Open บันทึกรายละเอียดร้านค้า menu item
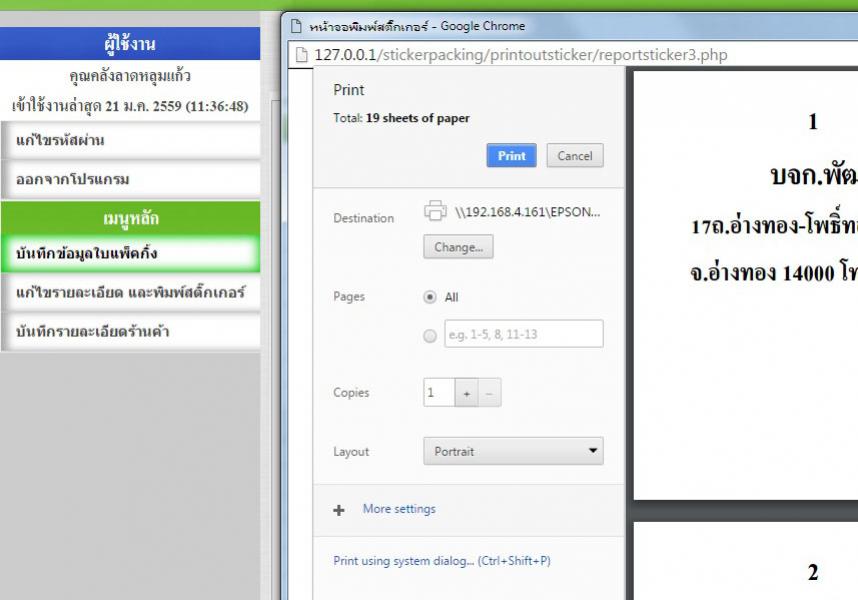858x600 pixels. point(131,331)
